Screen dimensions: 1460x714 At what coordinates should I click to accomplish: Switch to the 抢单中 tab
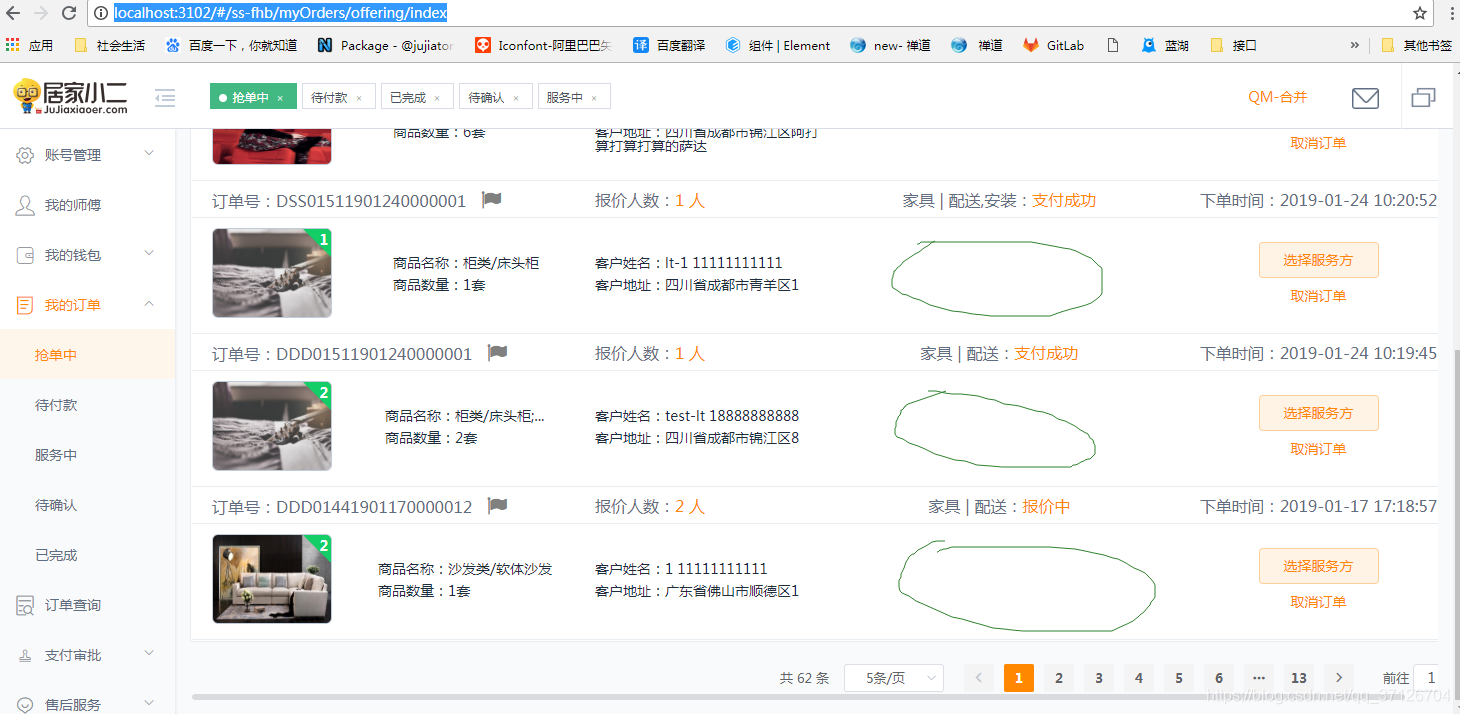pyautogui.click(x=251, y=97)
